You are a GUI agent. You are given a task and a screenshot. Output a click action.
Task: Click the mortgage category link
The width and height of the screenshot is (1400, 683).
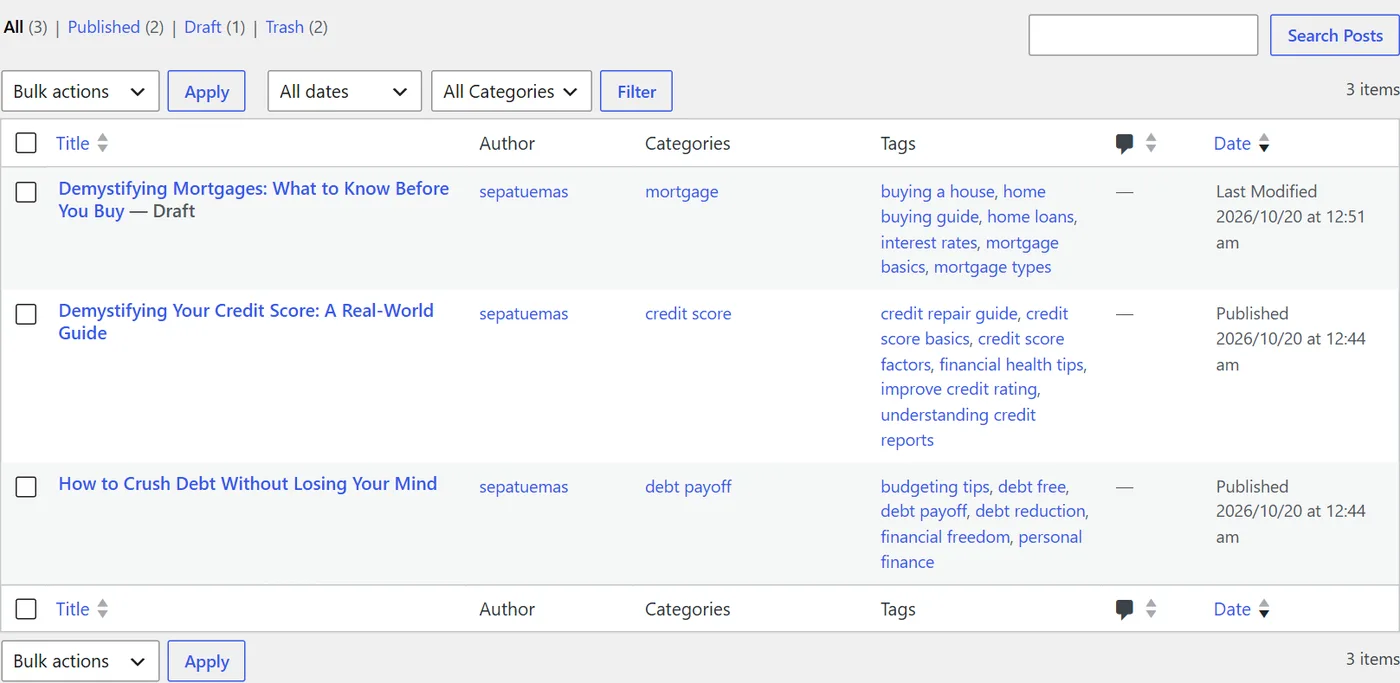681,192
